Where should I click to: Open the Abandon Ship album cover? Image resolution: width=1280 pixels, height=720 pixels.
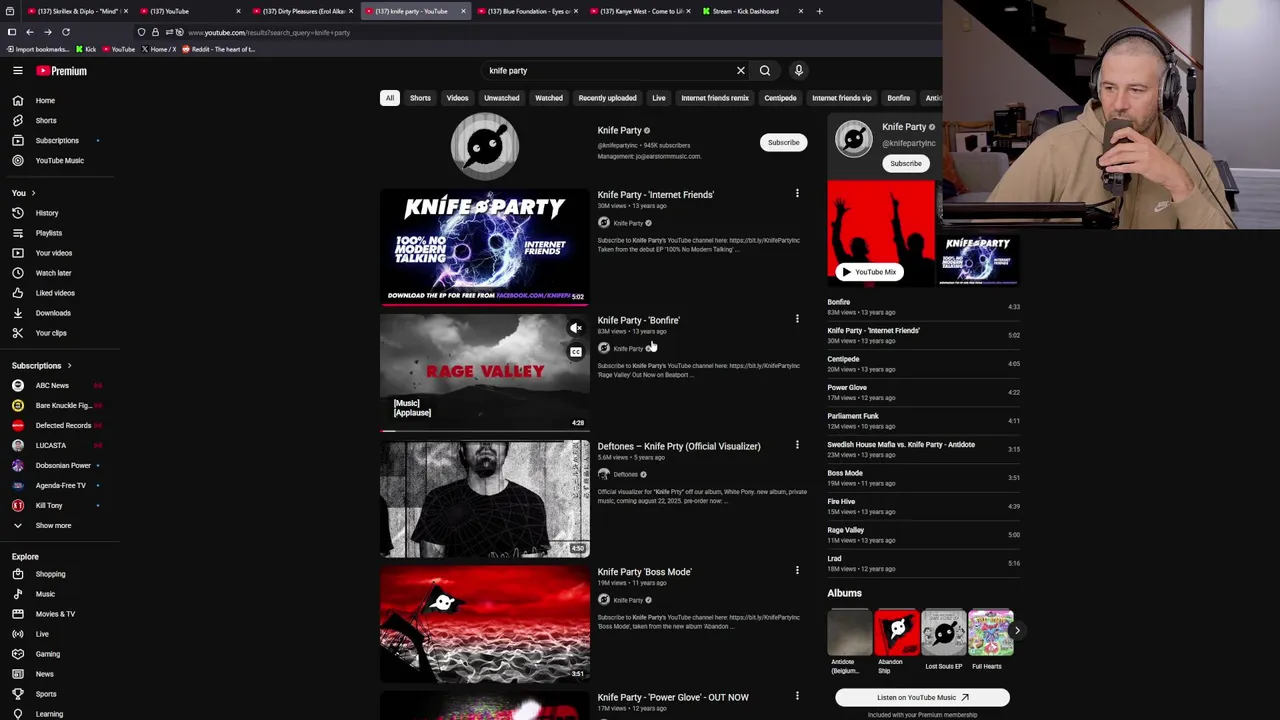897,632
